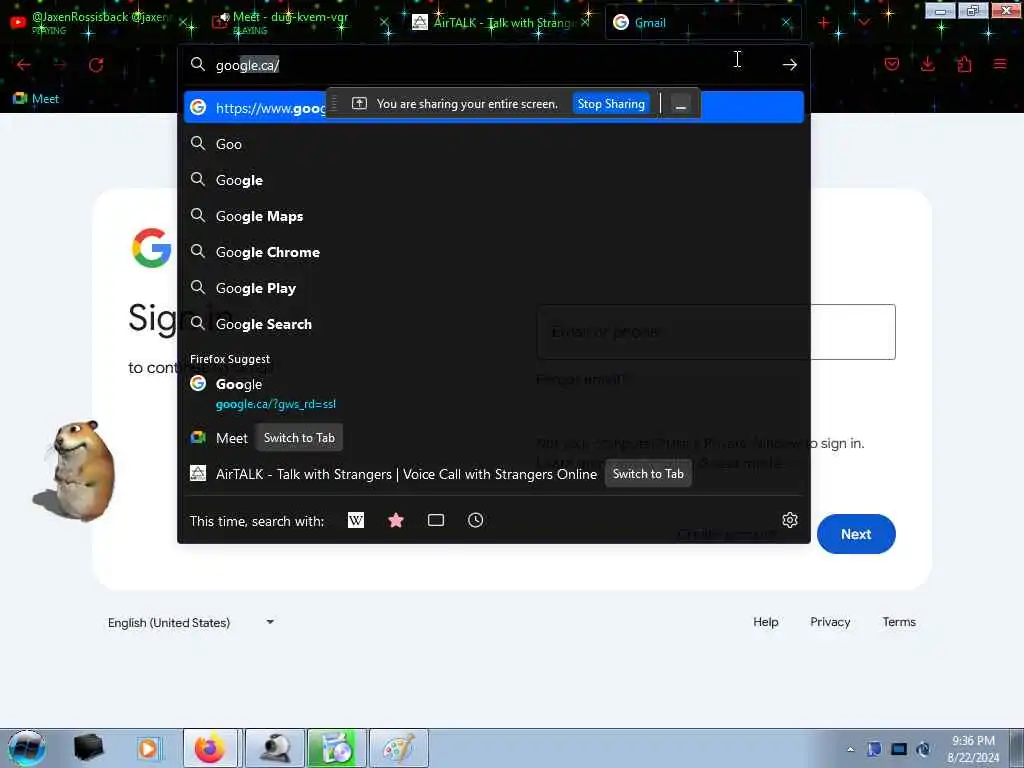The height and width of the screenshot is (768, 1024).
Task: Choose the 'Google Search' suggestion
Action: [494, 323]
